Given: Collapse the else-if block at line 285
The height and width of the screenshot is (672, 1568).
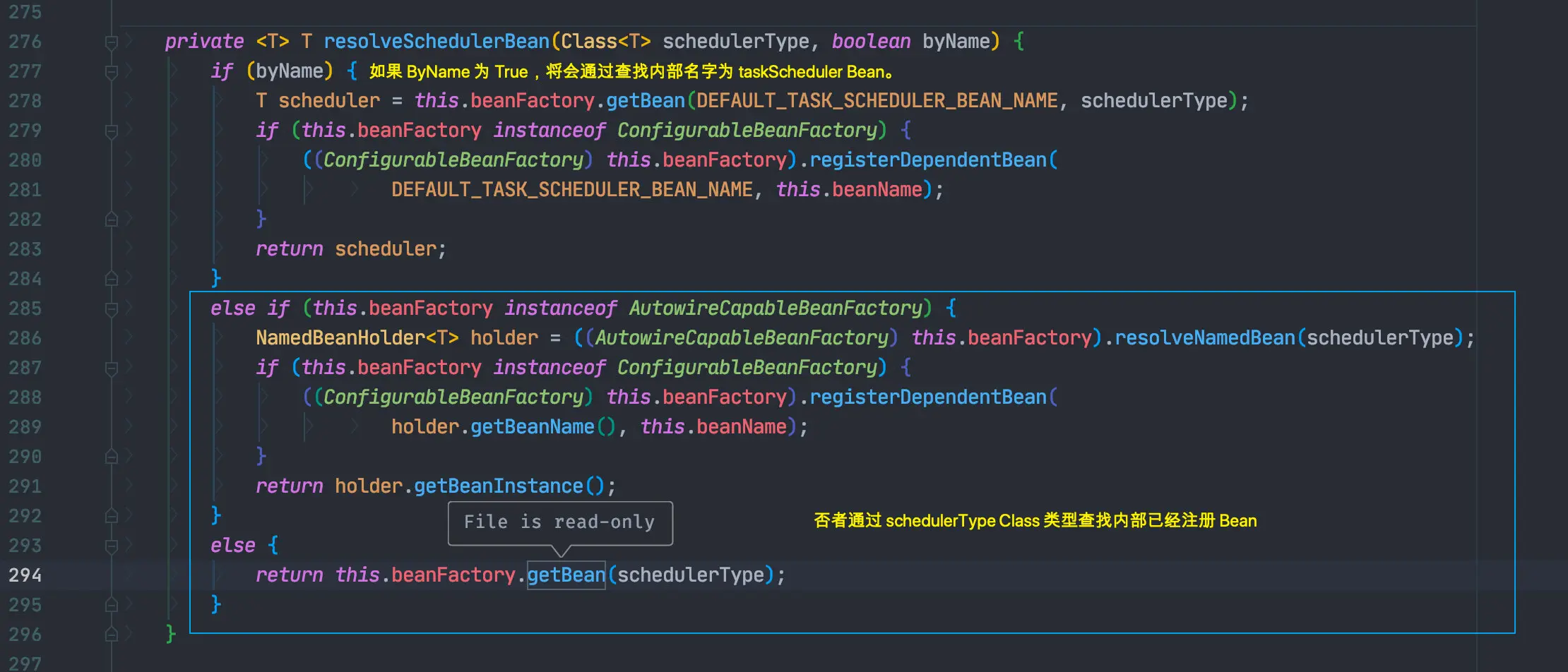Looking at the screenshot, I should click(111, 309).
